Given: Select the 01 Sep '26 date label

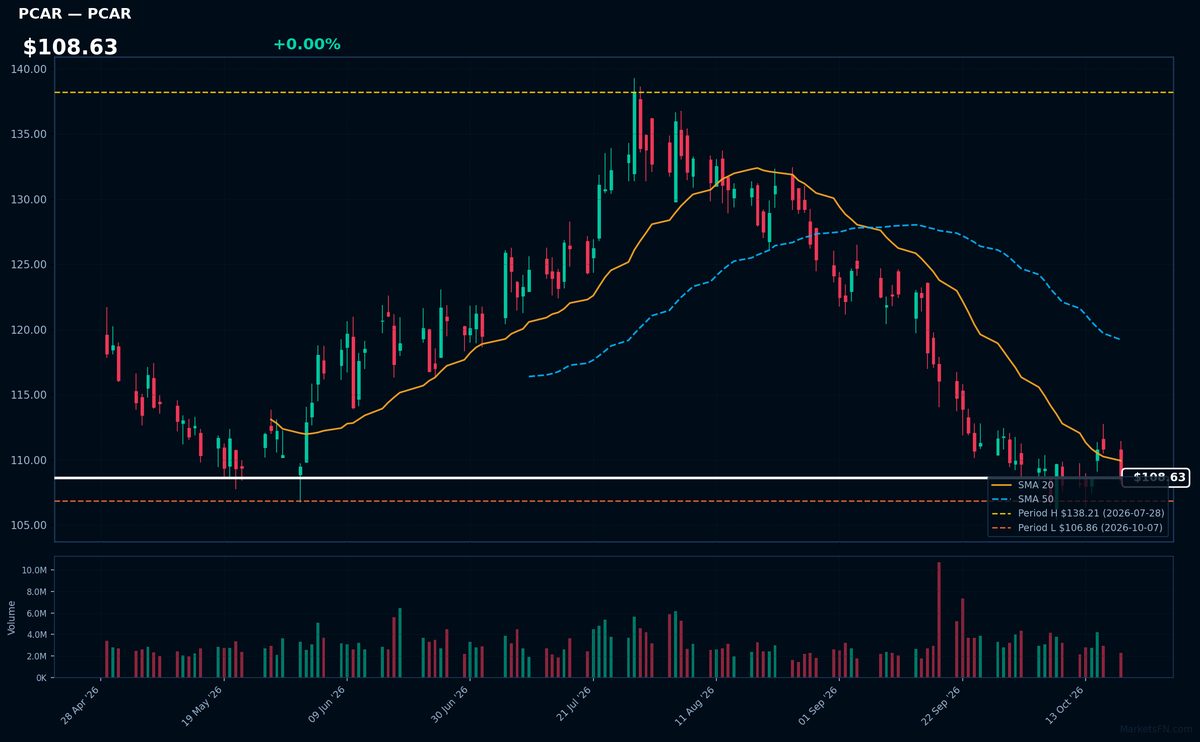Looking at the screenshot, I should tap(819, 705).
